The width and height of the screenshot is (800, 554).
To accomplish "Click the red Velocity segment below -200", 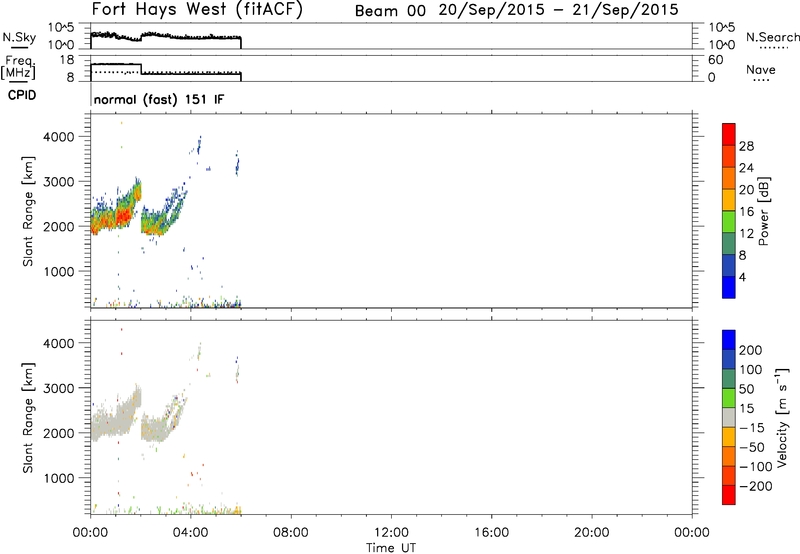I will click(729, 495).
